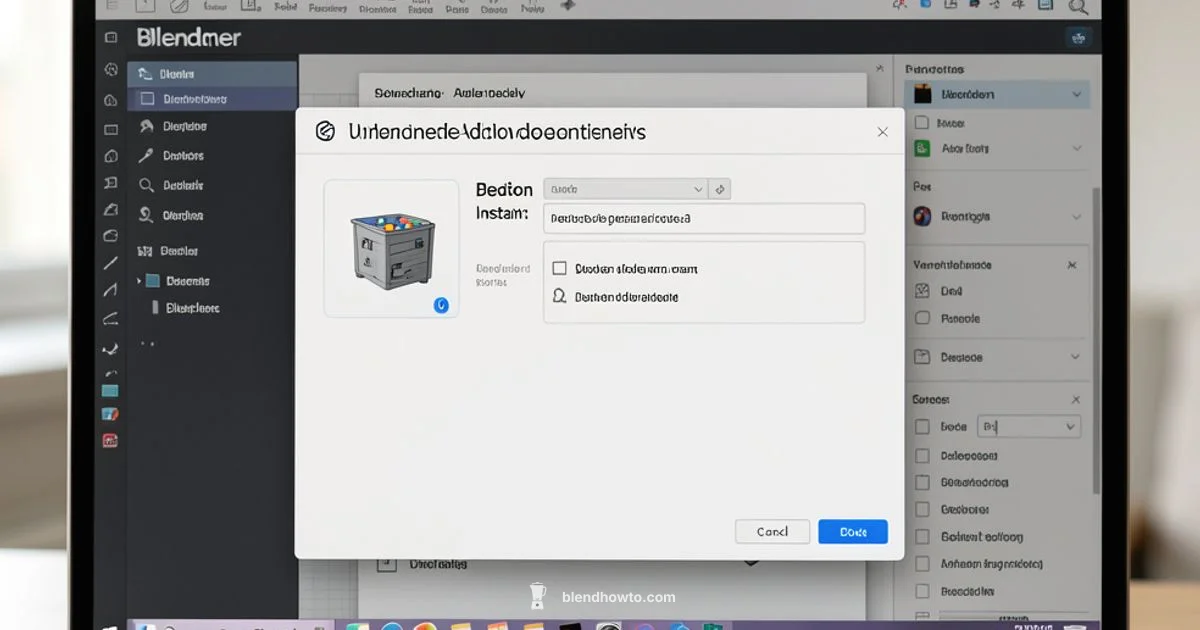The width and height of the screenshot is (1200, 630).
Task: Check the box beside the small input field
Action: coord(921,426)
